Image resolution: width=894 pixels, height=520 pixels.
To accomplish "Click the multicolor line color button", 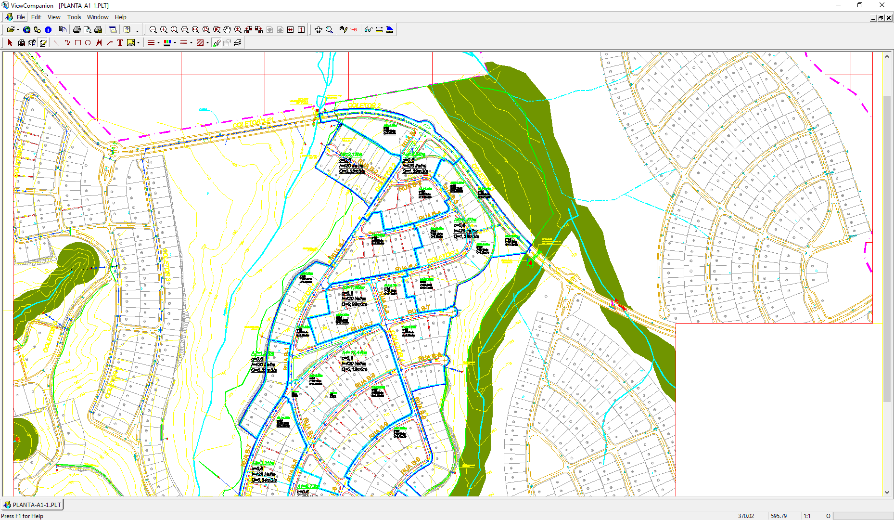I will 166,43.
